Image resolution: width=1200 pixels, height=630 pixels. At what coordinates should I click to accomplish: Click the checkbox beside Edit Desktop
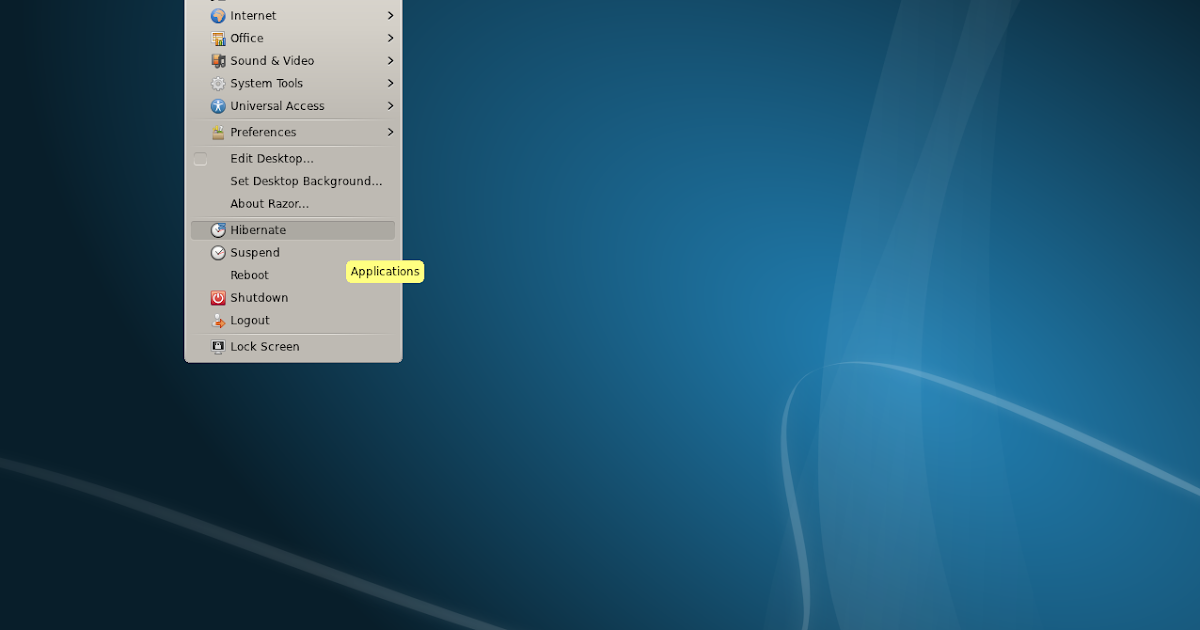[200, 158]
